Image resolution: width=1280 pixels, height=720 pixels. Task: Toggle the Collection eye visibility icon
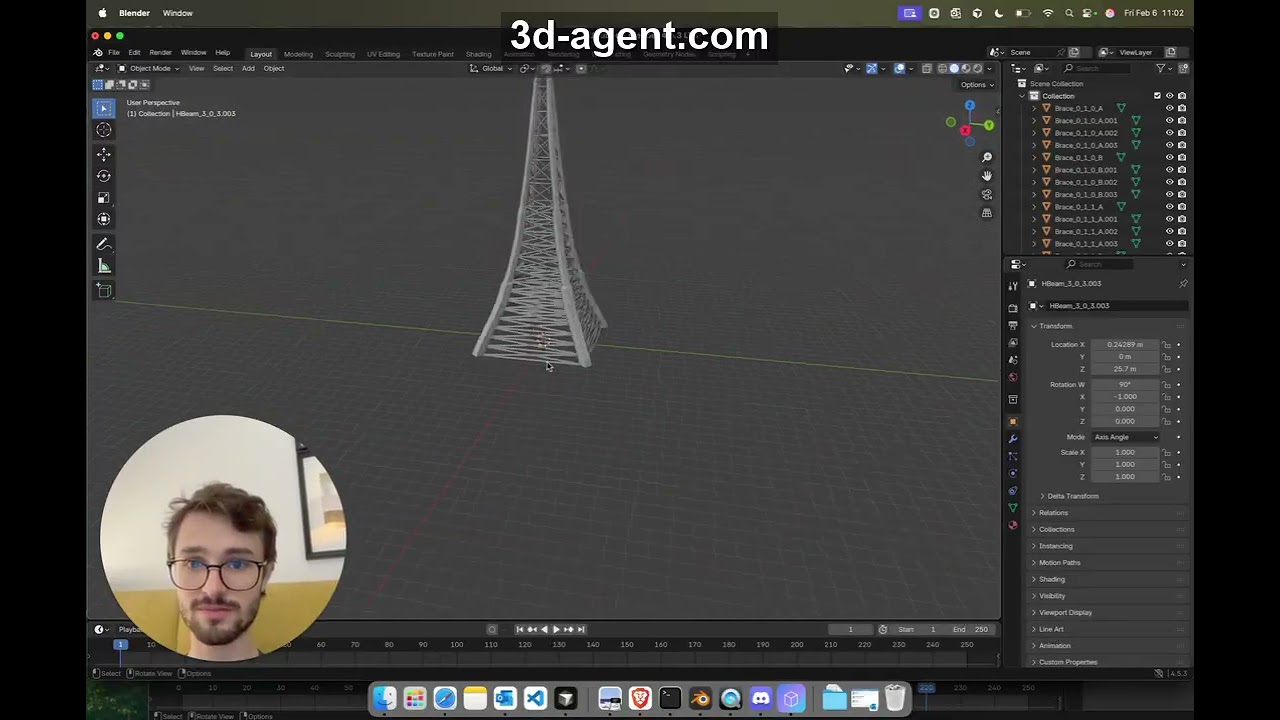(x=1169, y=96)
